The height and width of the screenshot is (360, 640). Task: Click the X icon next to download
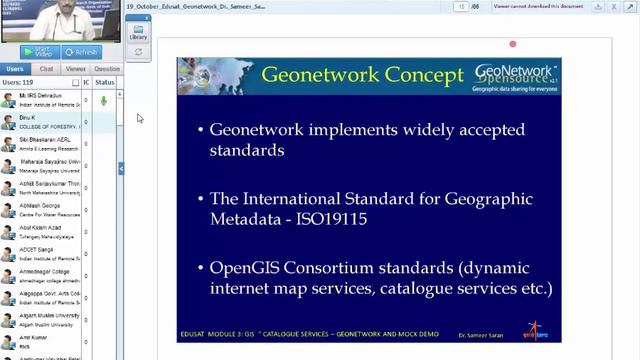pyautogui.click(x=613, y=7)
